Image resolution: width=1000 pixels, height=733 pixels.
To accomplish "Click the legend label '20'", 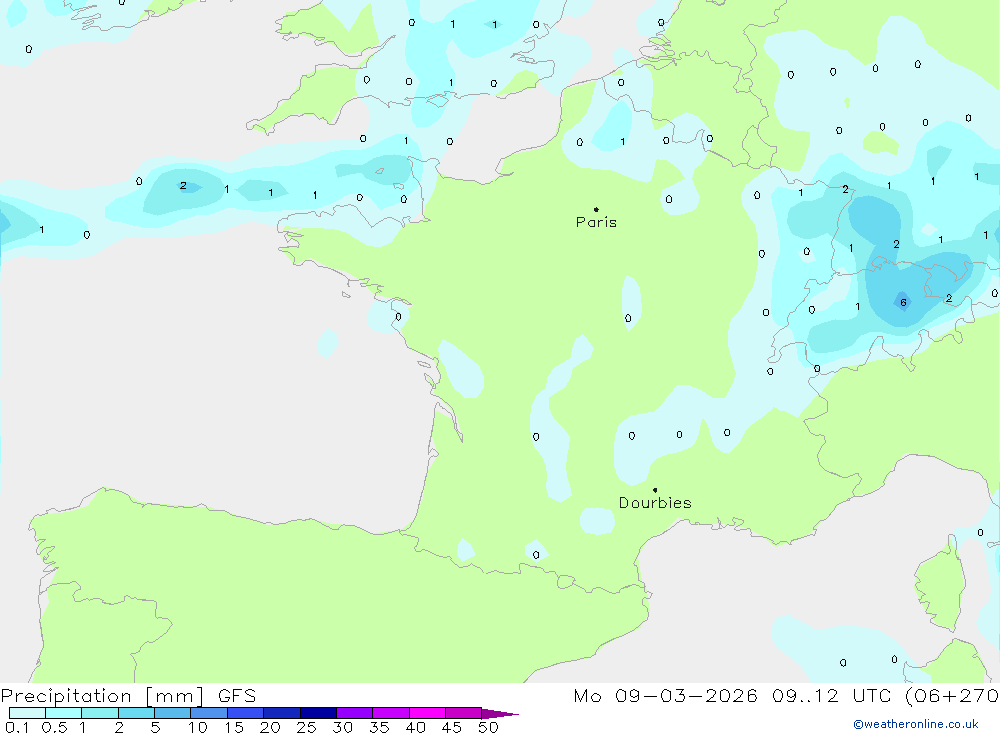I will [270, 727].
